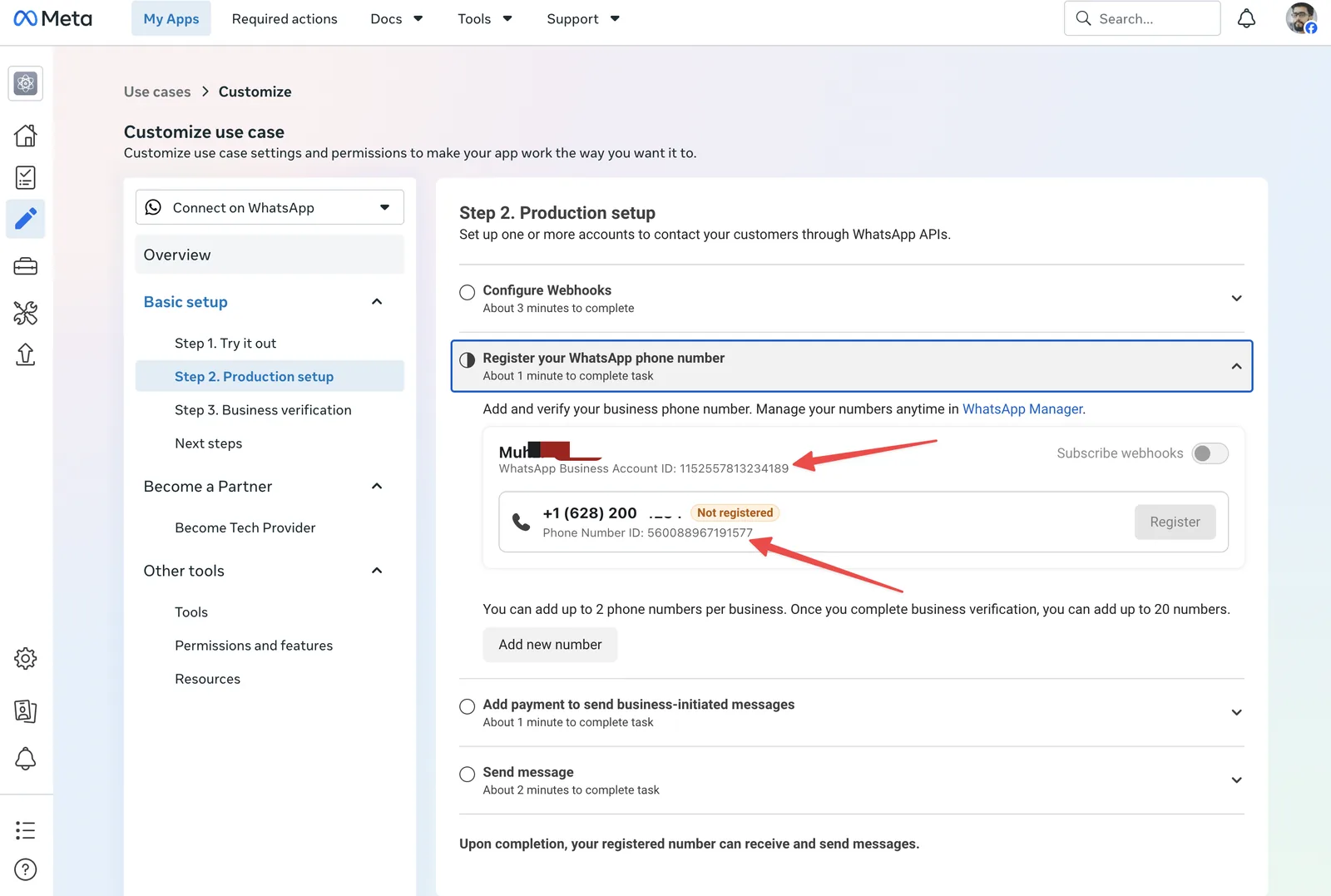Select Step 2. Production setup
The width and height of the screenshot is (1331, 896).
pos(270,376)
